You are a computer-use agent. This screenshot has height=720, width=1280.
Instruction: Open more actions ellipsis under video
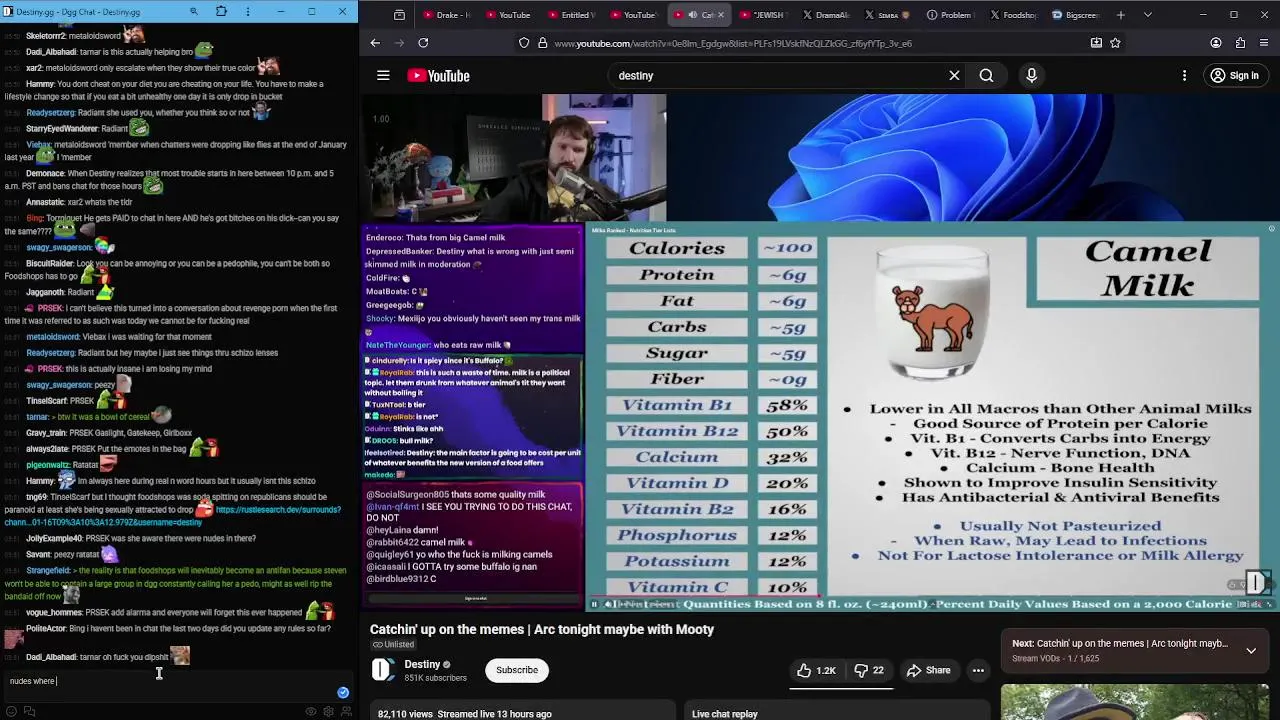tap(978, 670)
